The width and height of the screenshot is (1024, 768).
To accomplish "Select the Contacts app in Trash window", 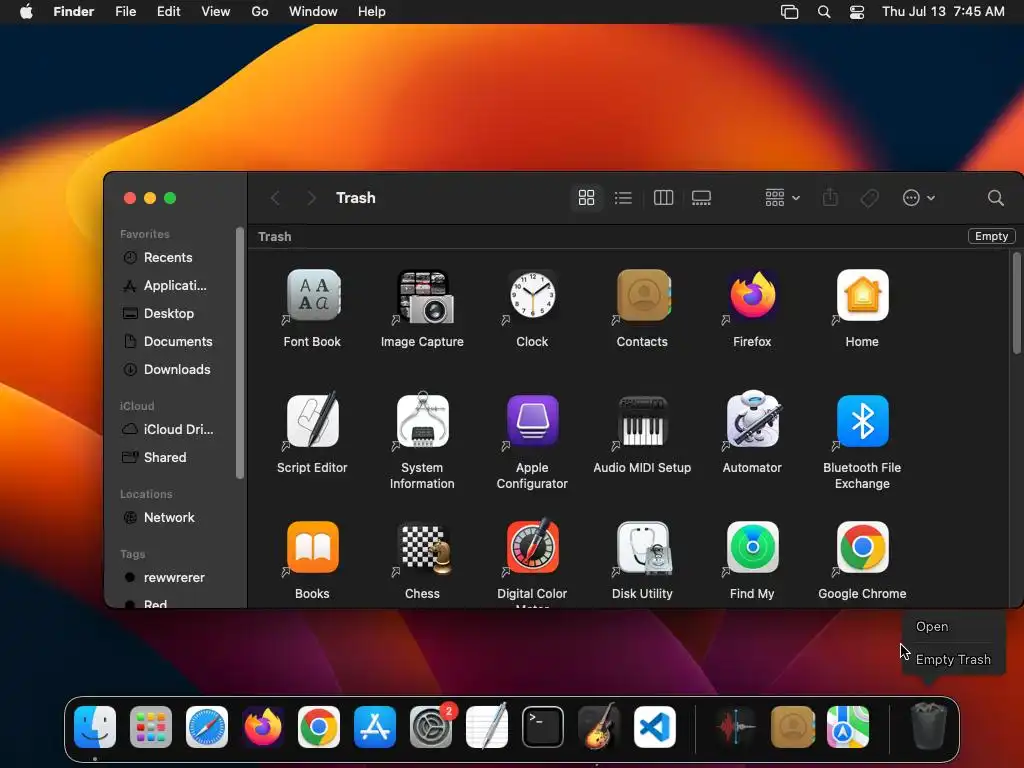I will [643, 295].
